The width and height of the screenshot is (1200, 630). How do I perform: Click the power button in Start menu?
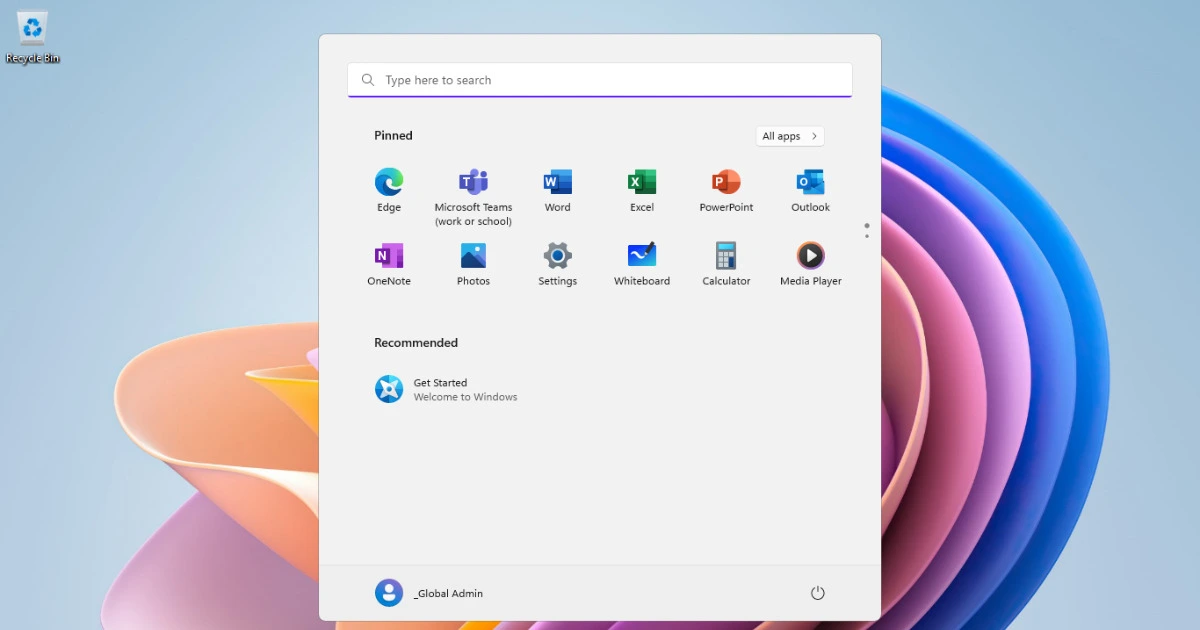tap(817, 593)
